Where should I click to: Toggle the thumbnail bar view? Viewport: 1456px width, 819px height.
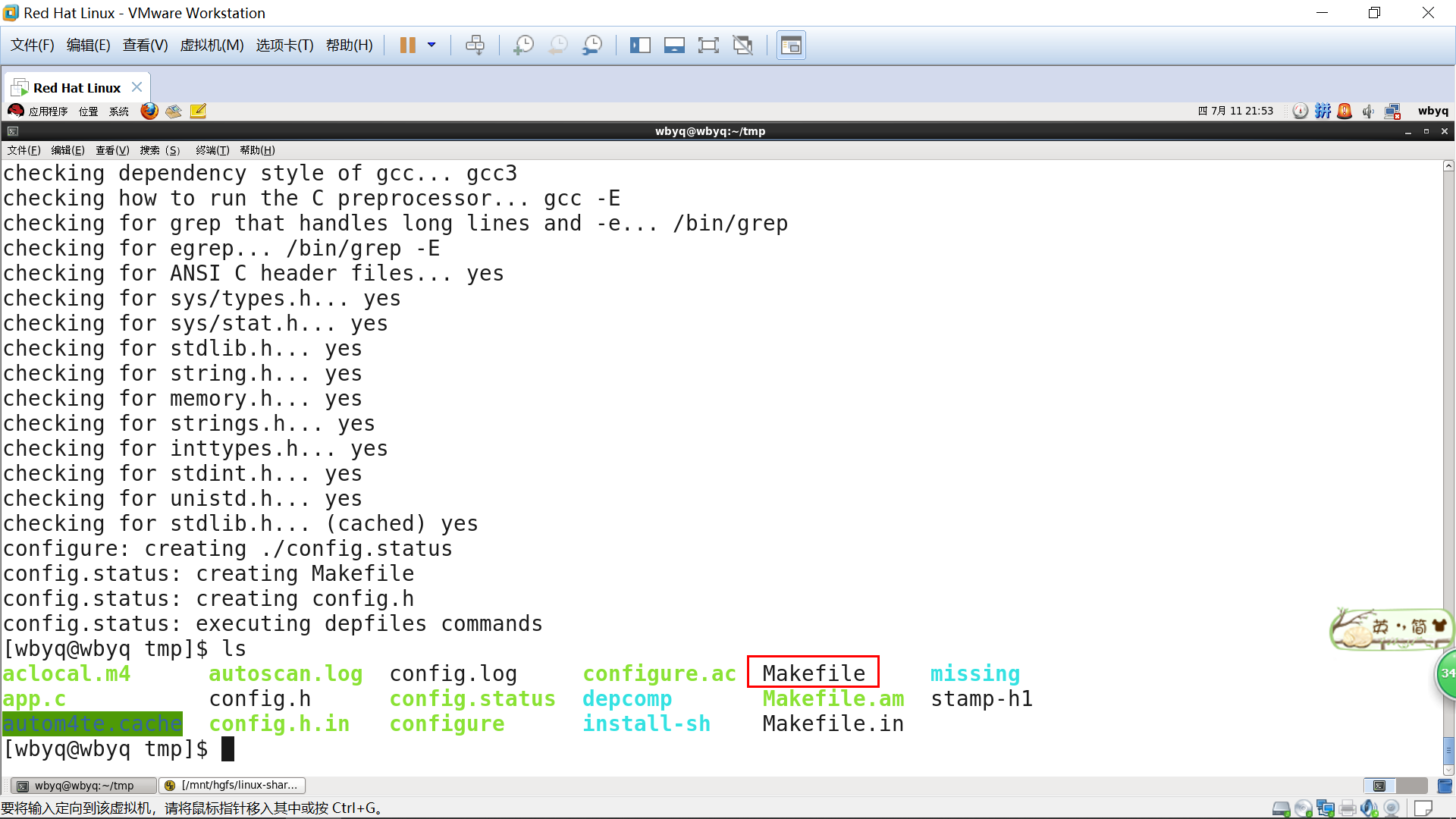point(674,45)
